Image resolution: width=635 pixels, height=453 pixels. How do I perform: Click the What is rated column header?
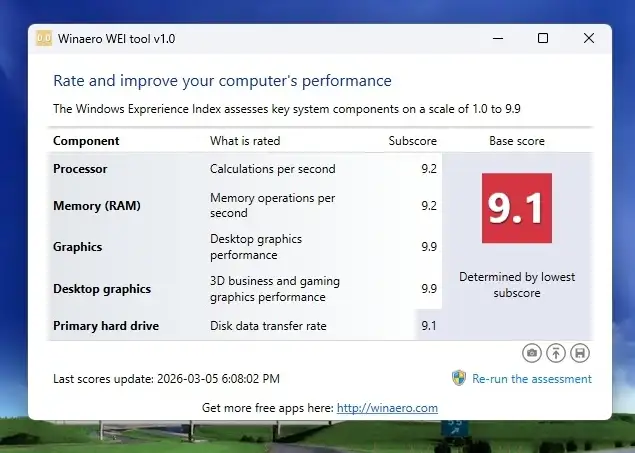tap(245, 141)
